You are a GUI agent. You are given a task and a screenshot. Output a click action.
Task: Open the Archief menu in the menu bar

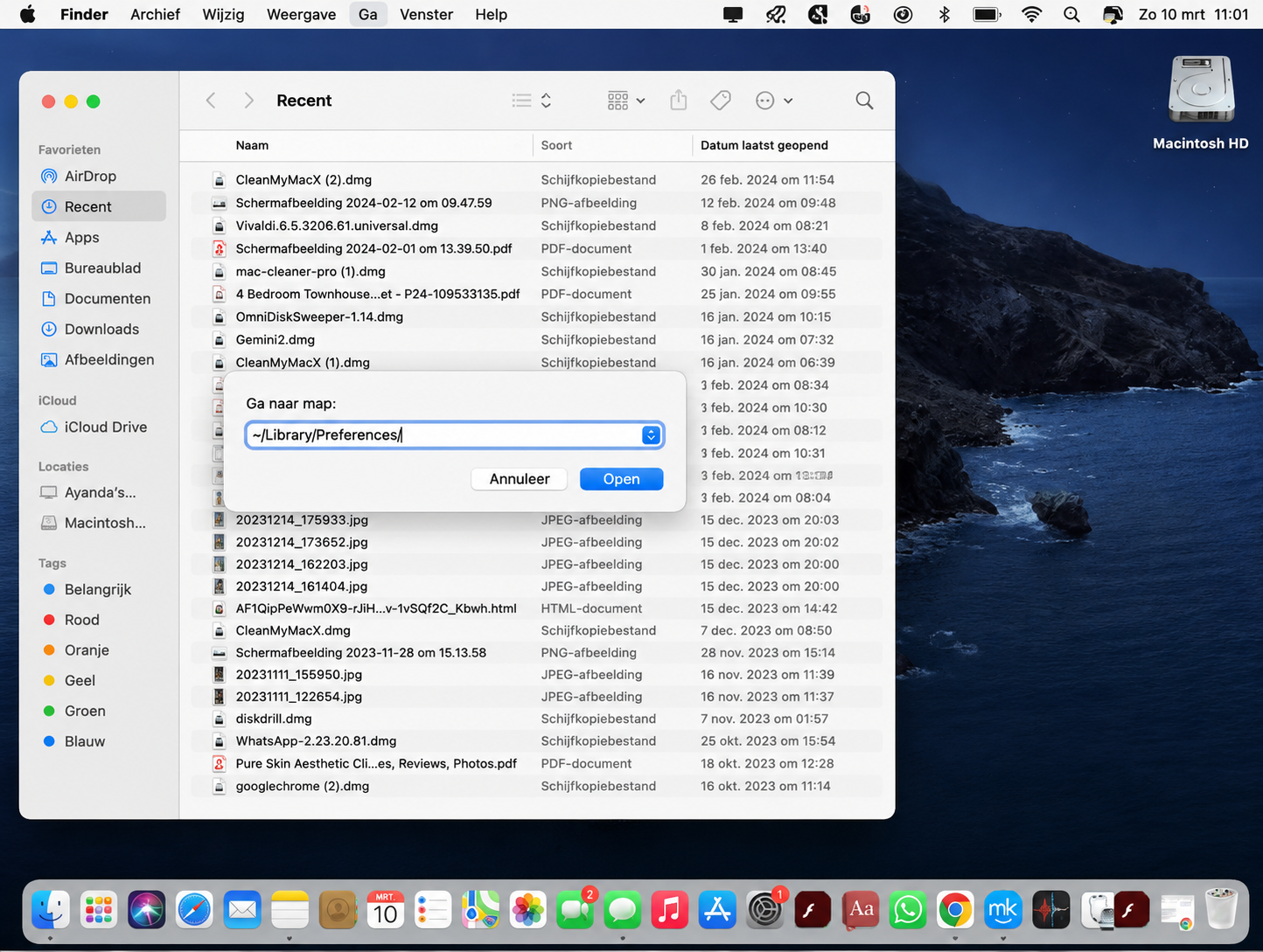point(155,14)
